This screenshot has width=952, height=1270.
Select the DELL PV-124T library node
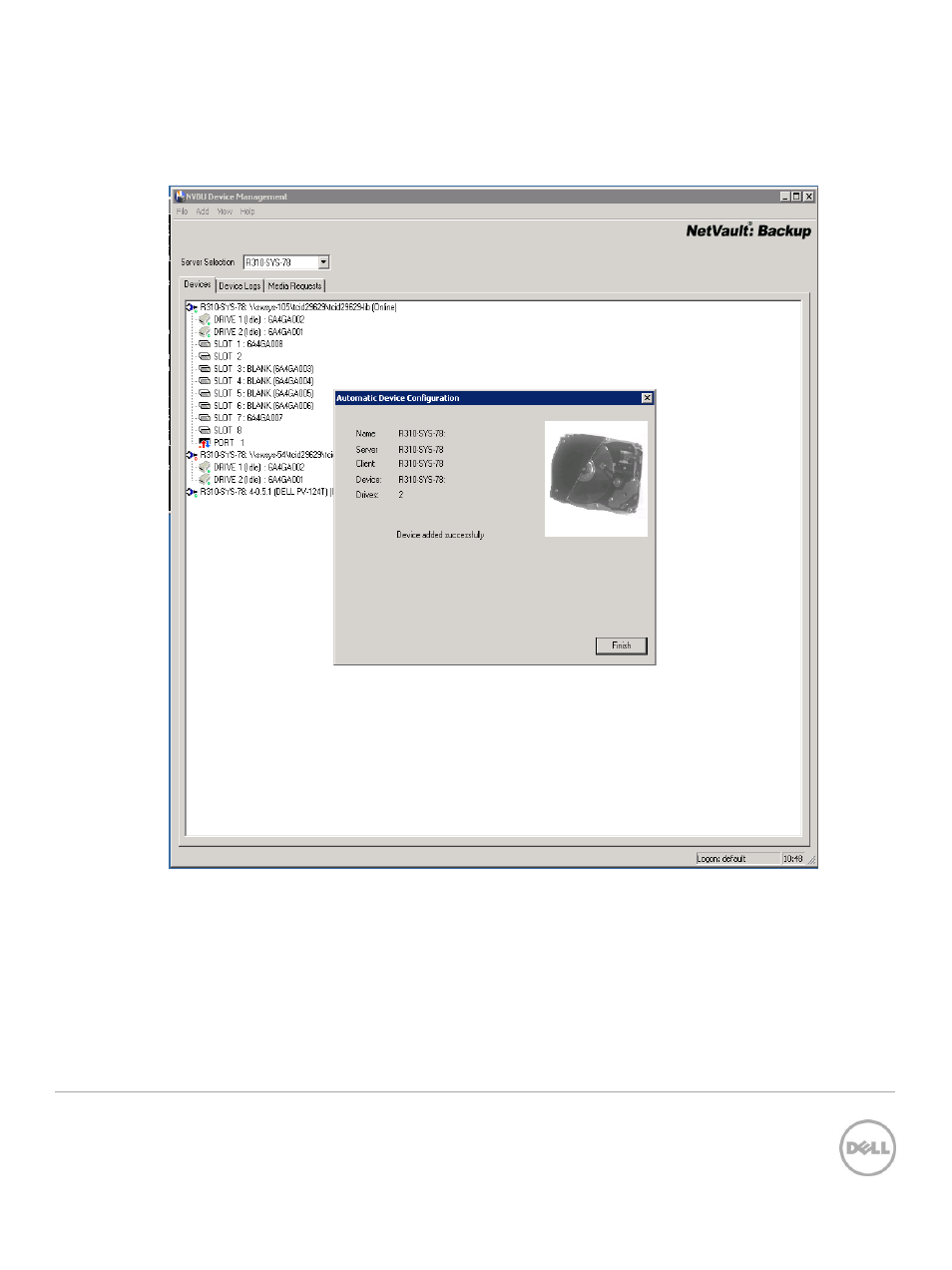point(266,492)
